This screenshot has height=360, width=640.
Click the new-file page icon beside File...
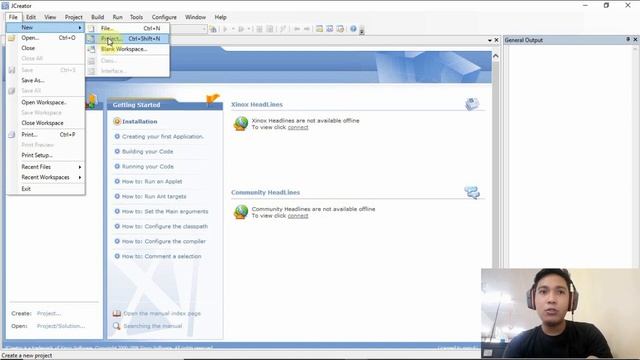pyautogui.click(x=92, y=28)
